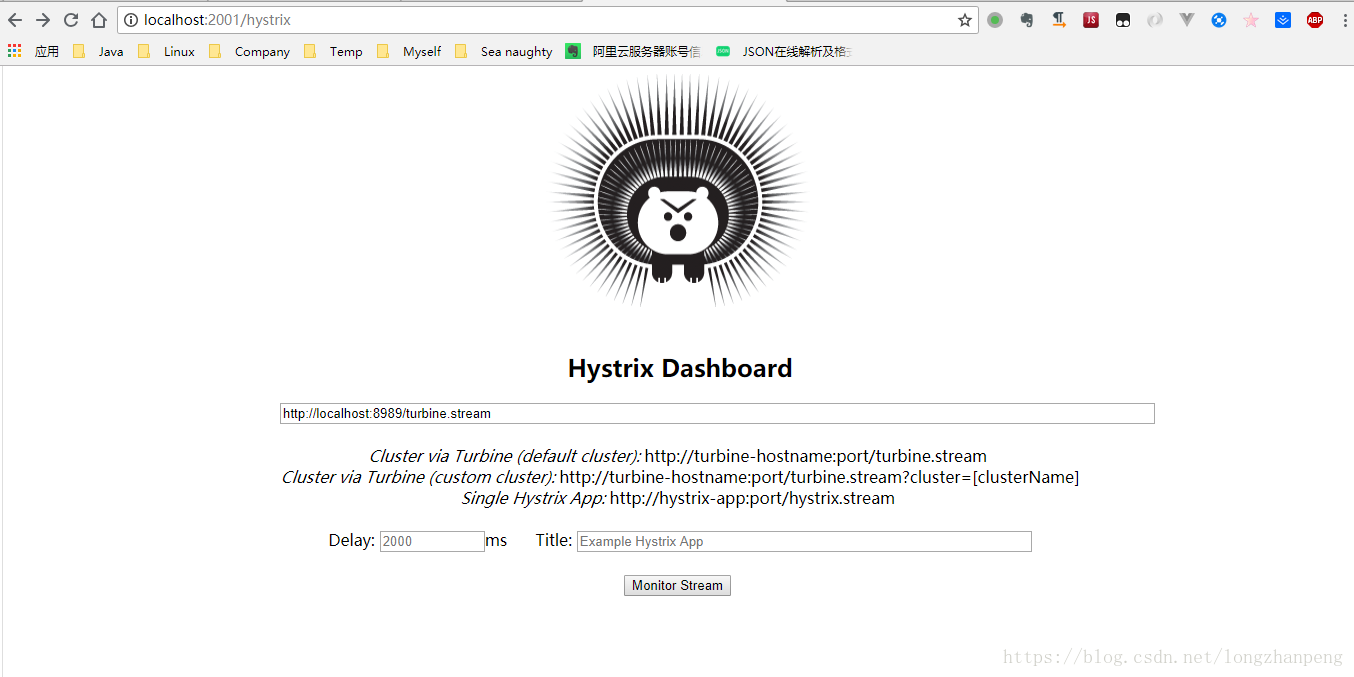Open the Java bookmarks folder
The width and height of the screenshot is (1354, 677).
98,51
